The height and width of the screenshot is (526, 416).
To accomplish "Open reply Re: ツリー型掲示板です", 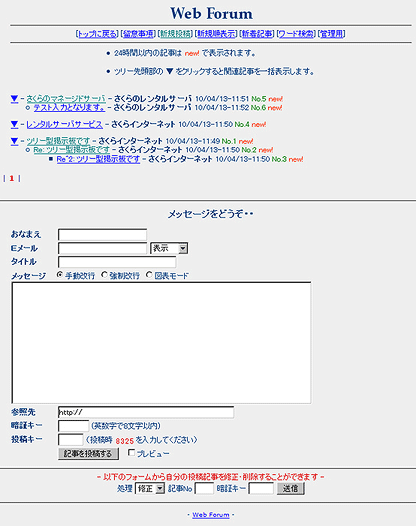I will tap(71, 150).
